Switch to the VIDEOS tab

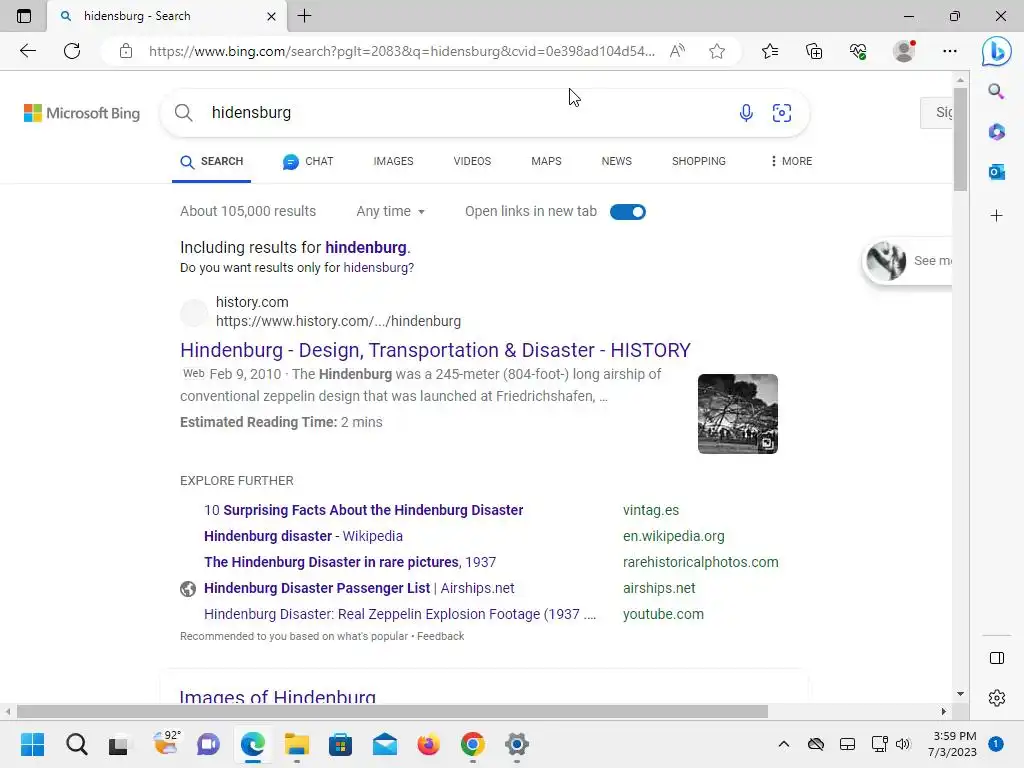(472, 161)
